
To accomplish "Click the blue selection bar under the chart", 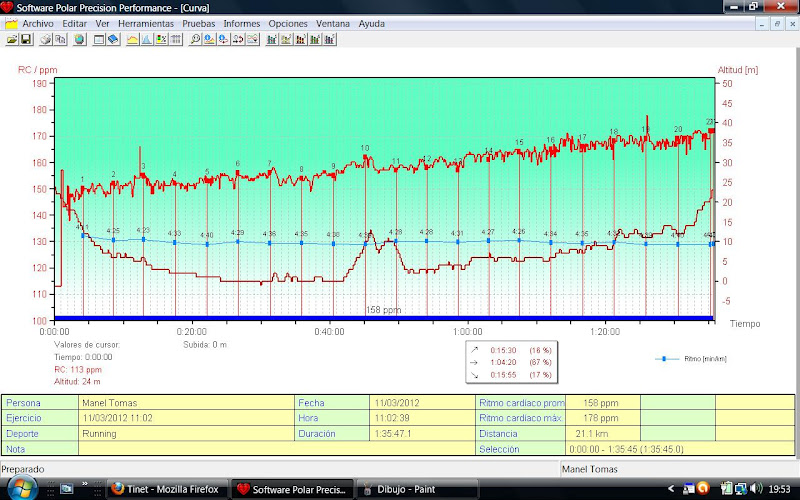I will coord(384,318).
